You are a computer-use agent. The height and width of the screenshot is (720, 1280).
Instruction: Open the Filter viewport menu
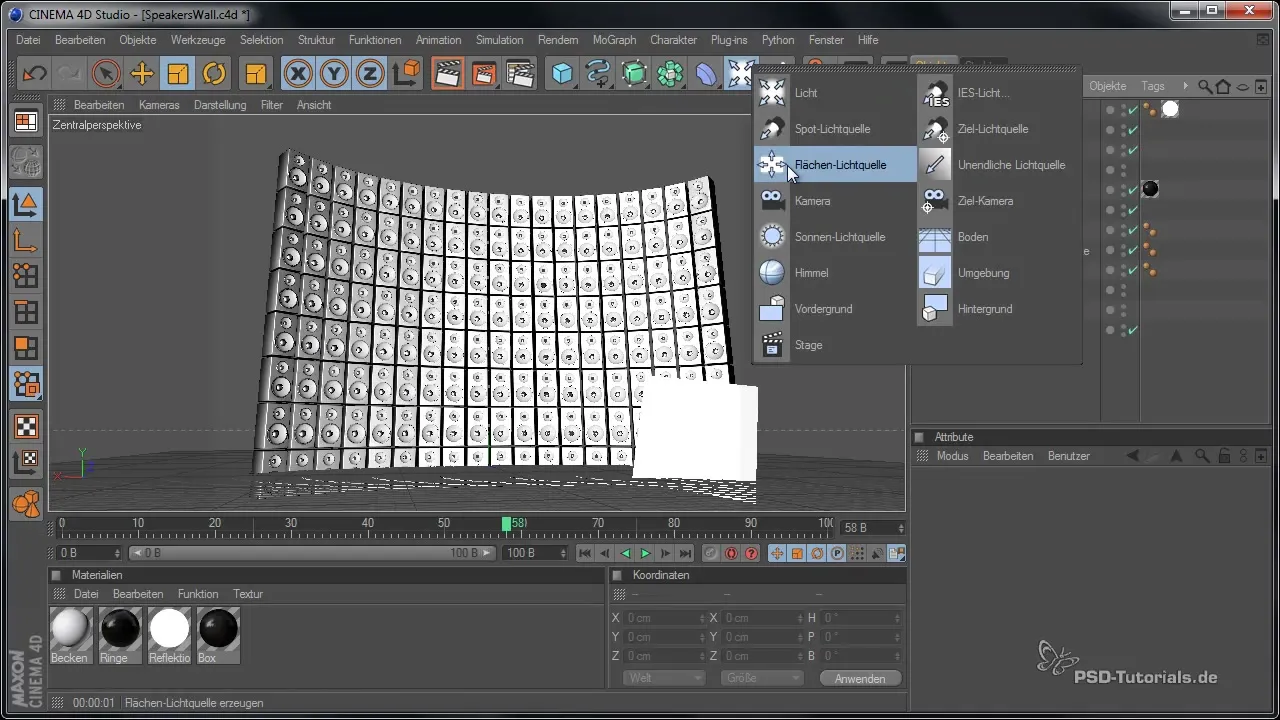(x=272, y=105)
